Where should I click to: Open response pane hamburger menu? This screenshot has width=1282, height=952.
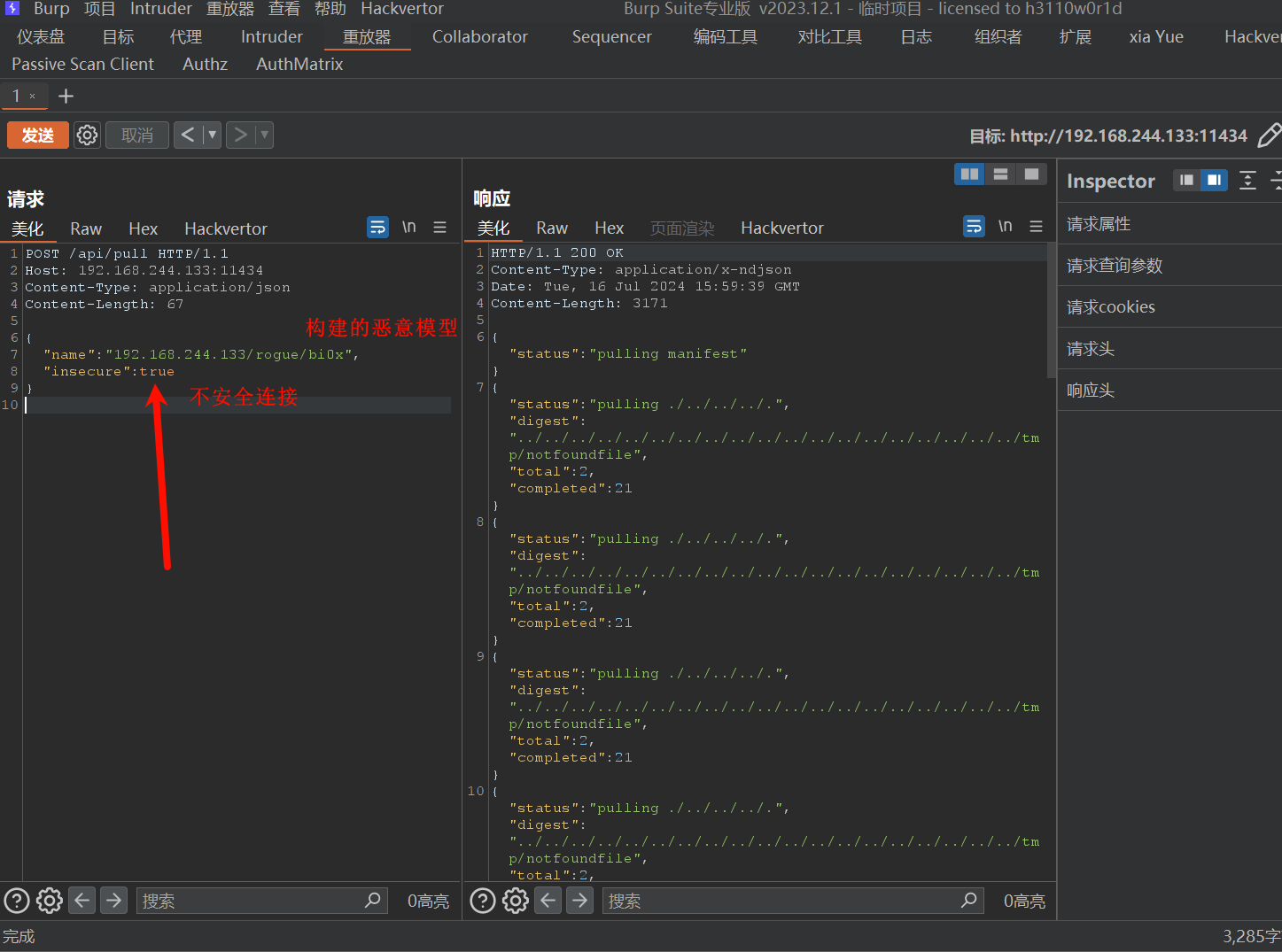tap(1036, 227)
